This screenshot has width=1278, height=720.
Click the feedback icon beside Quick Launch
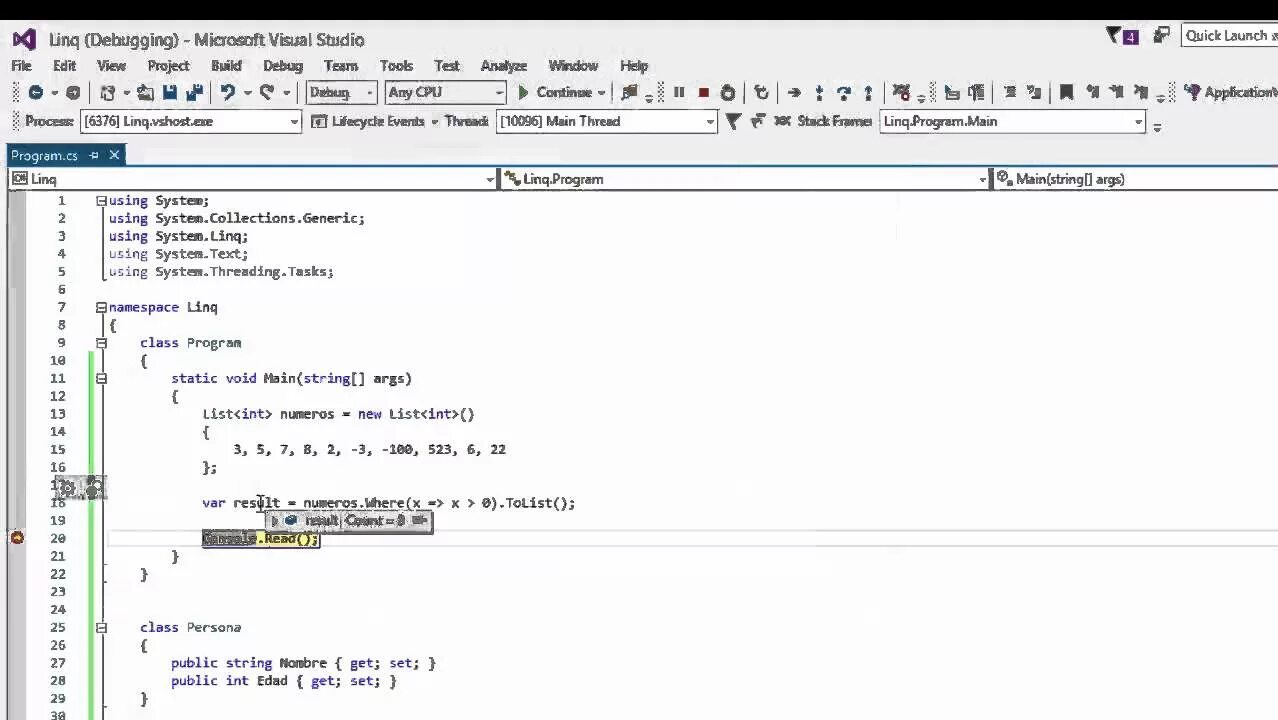tap(1161, 35)
